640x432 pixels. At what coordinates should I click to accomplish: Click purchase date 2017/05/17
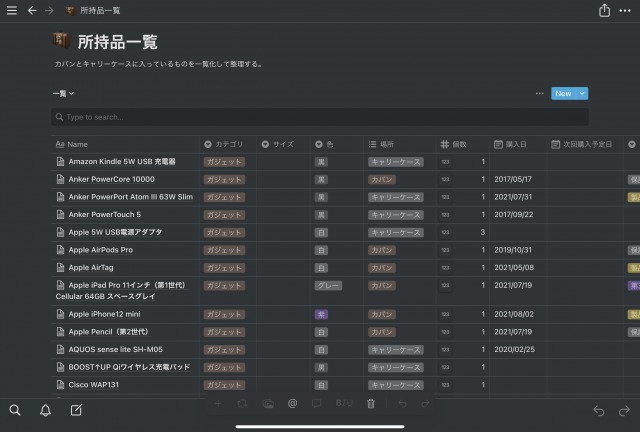click(x=513, y=179)
